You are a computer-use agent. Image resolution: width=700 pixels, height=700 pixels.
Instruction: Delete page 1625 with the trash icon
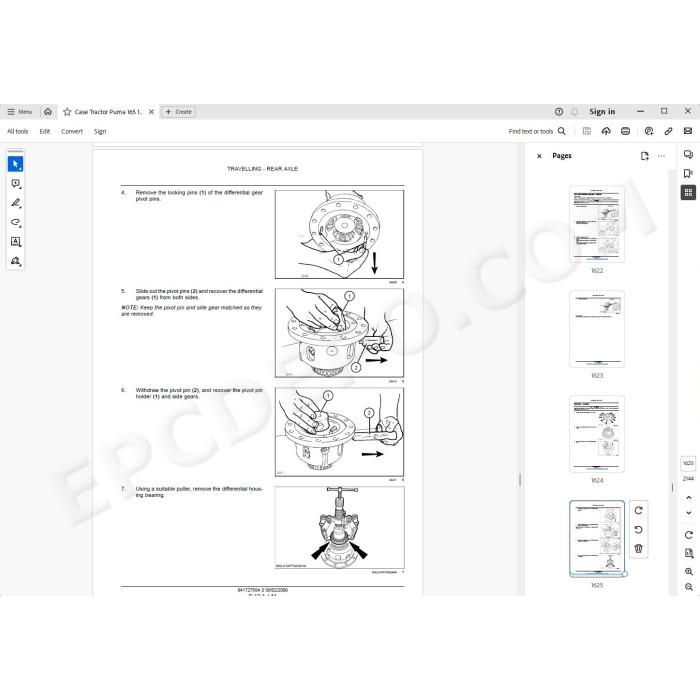[x=638, y=549]
